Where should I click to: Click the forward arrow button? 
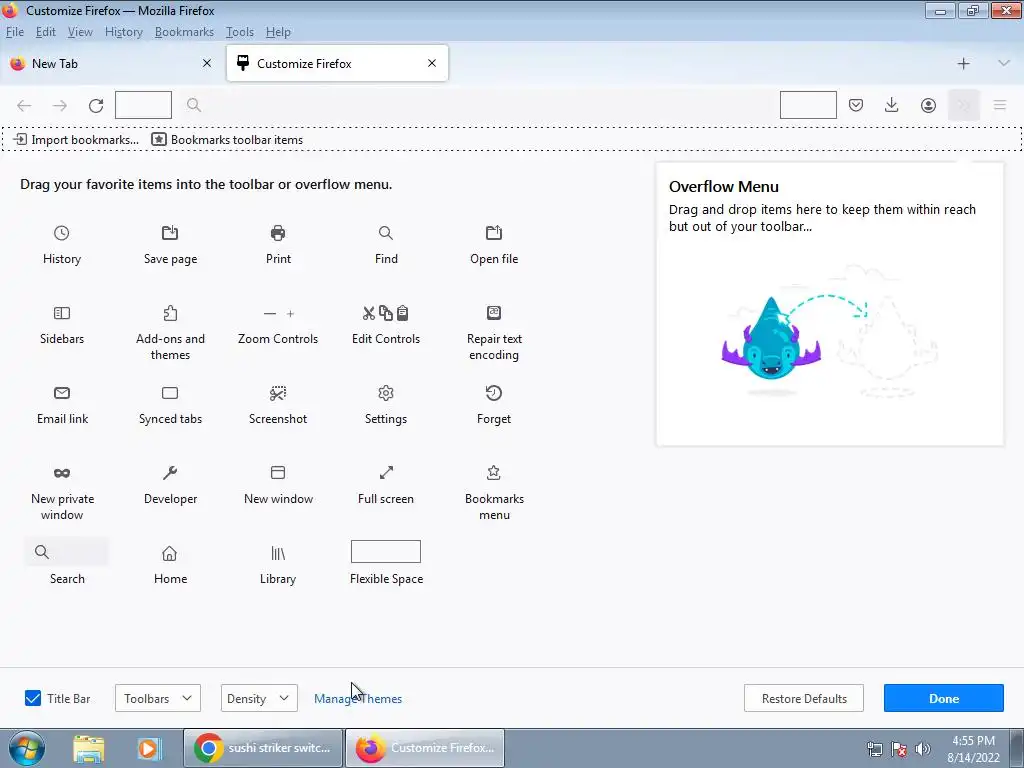click(59, 105)
